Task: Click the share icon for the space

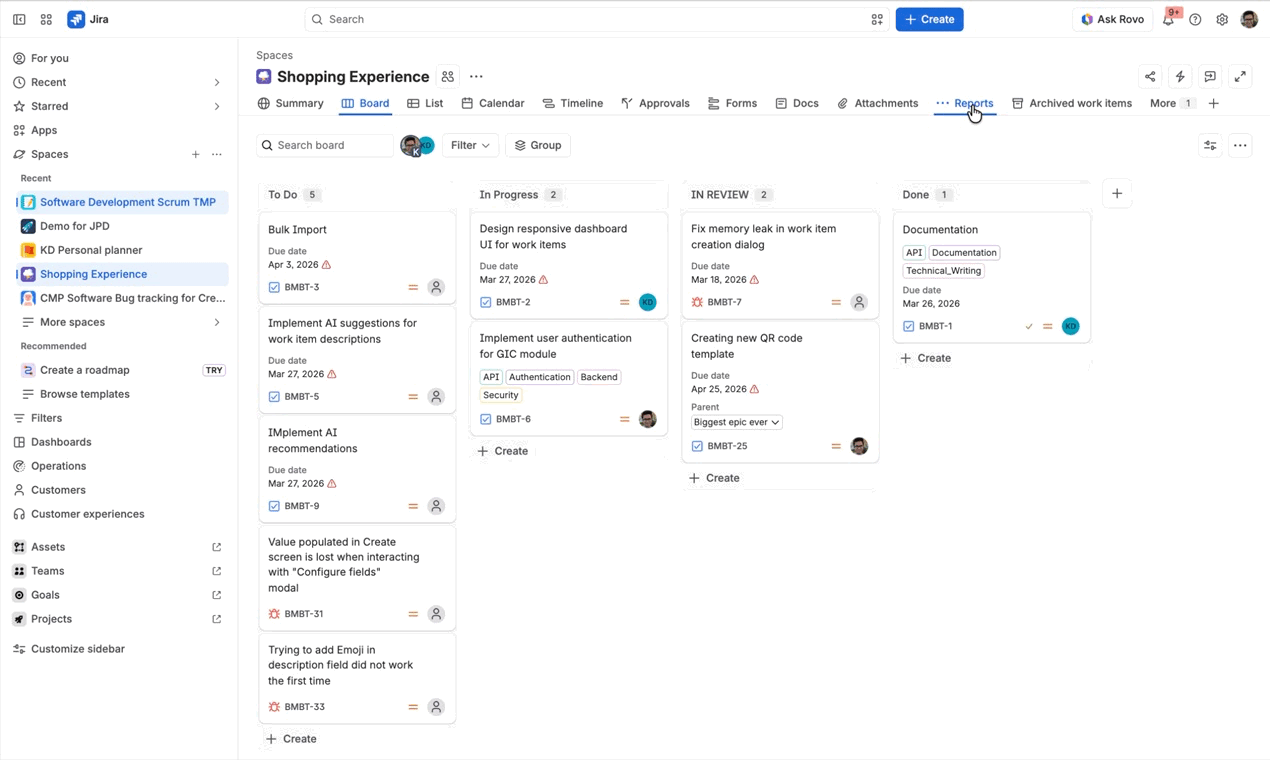Action: (x=1150, y=77)
